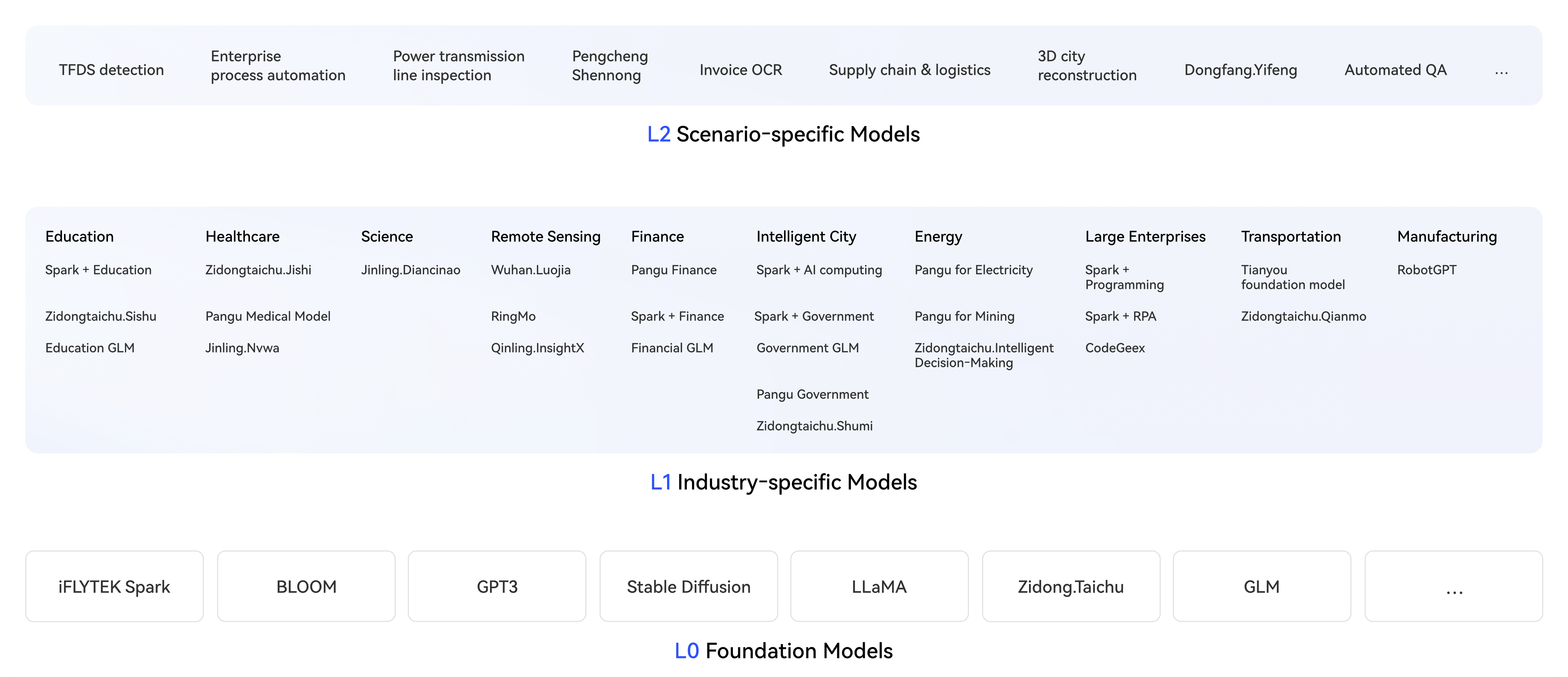Click Jinling.Diancinao under Science
Viewport: 1568px width, 677px height.
410,270
